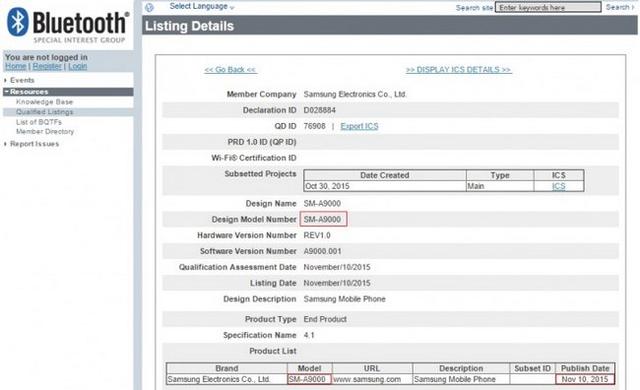Open ICS link in Subsetted Projects table
The height and width of the screenshot is (390, 640).
point(559,186)
